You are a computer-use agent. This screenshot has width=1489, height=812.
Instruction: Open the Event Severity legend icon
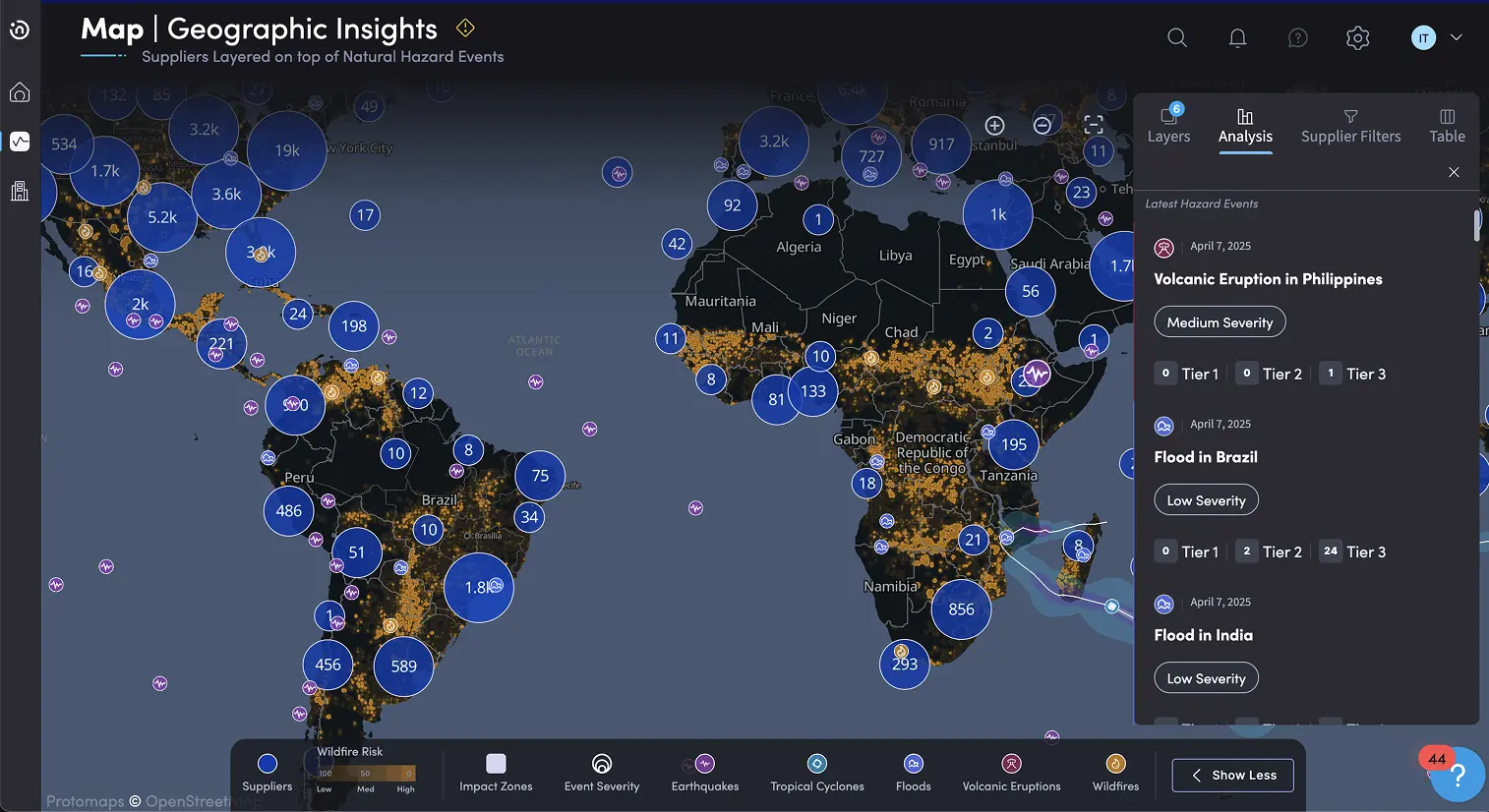(x=601, y=764)
